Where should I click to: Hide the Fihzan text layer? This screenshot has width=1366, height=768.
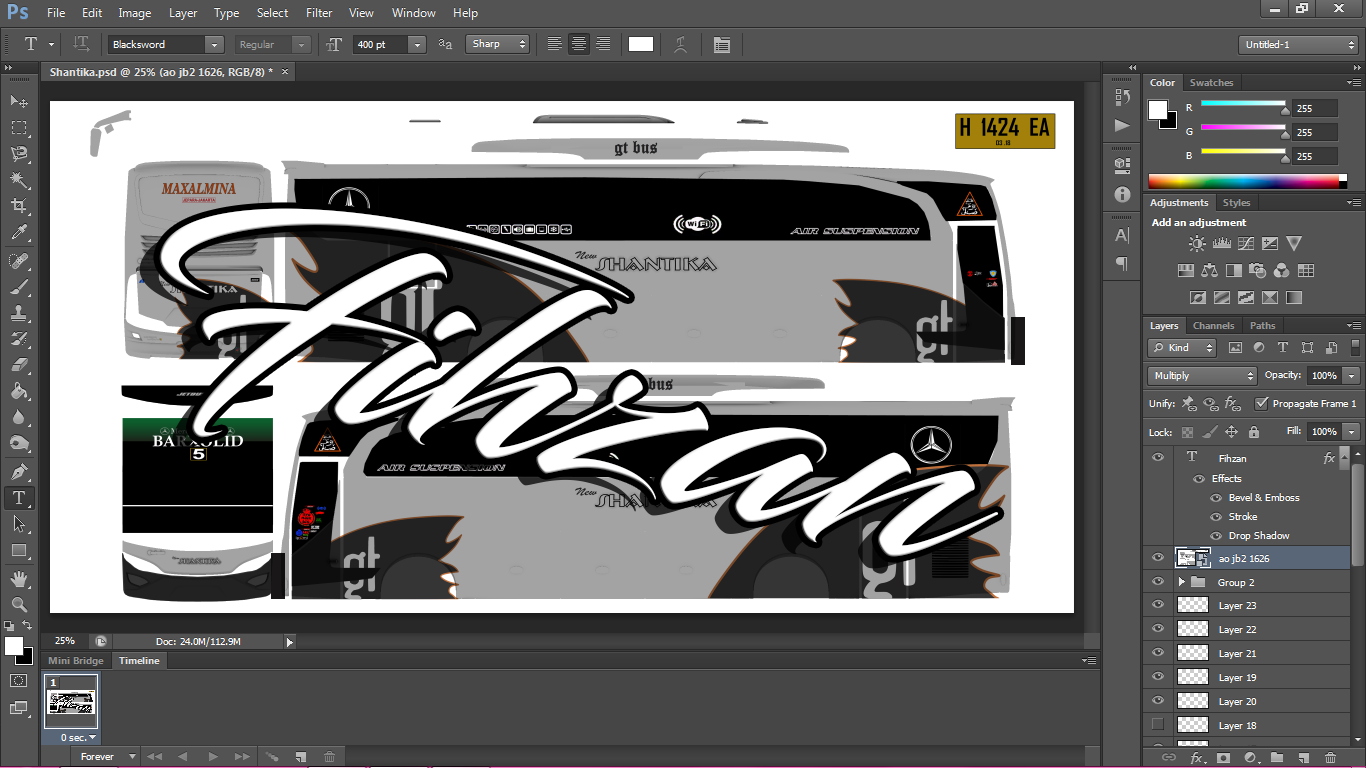click(x=1158, y=458)
